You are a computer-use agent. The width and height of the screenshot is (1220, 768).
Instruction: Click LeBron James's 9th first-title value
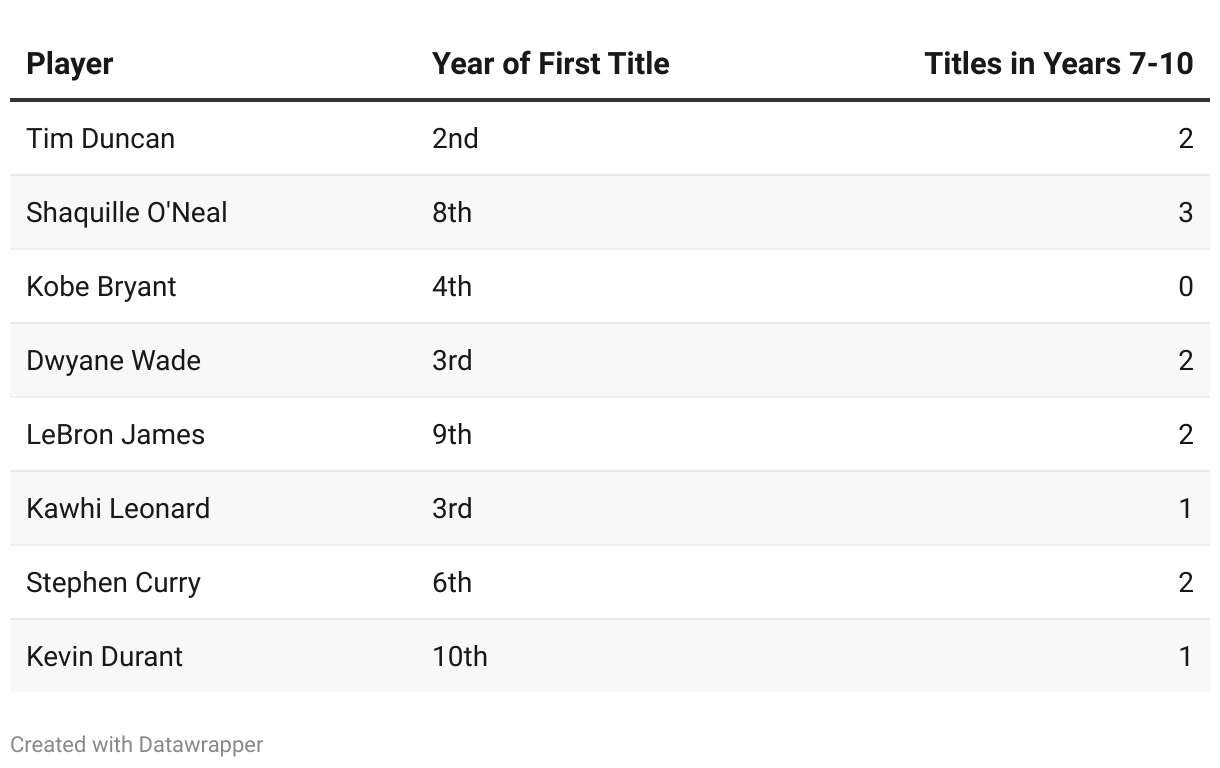coord(452,434)
